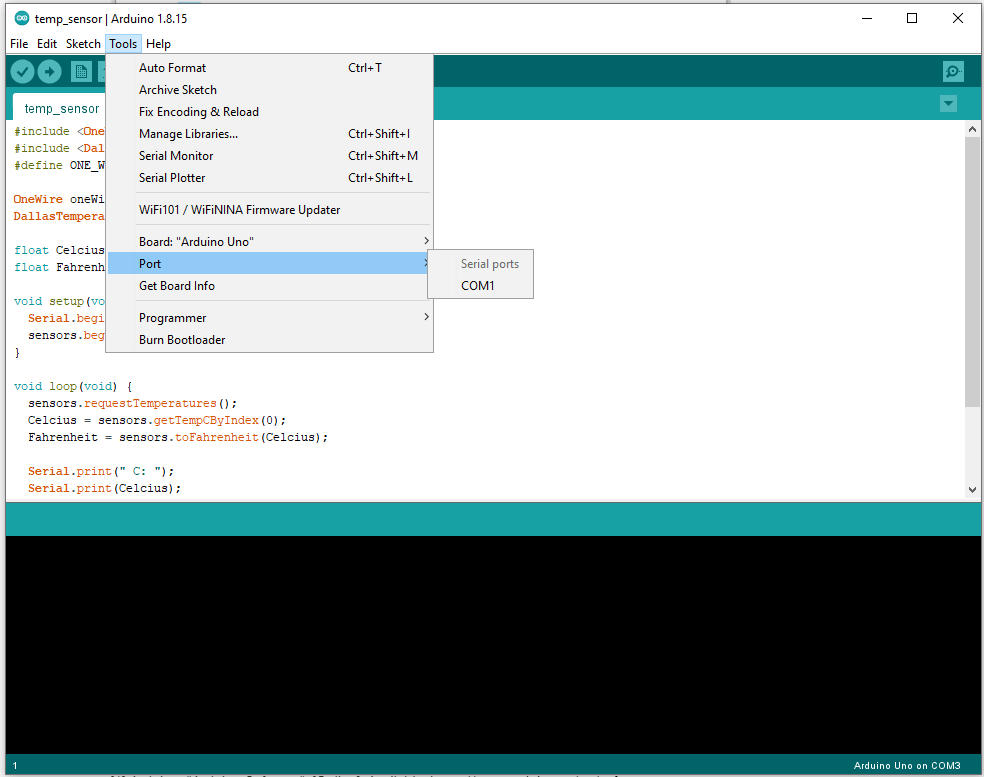Viewport: 984px width, 777px height.
Task: Open the tab options dropdown arrow
Action: 948,104
